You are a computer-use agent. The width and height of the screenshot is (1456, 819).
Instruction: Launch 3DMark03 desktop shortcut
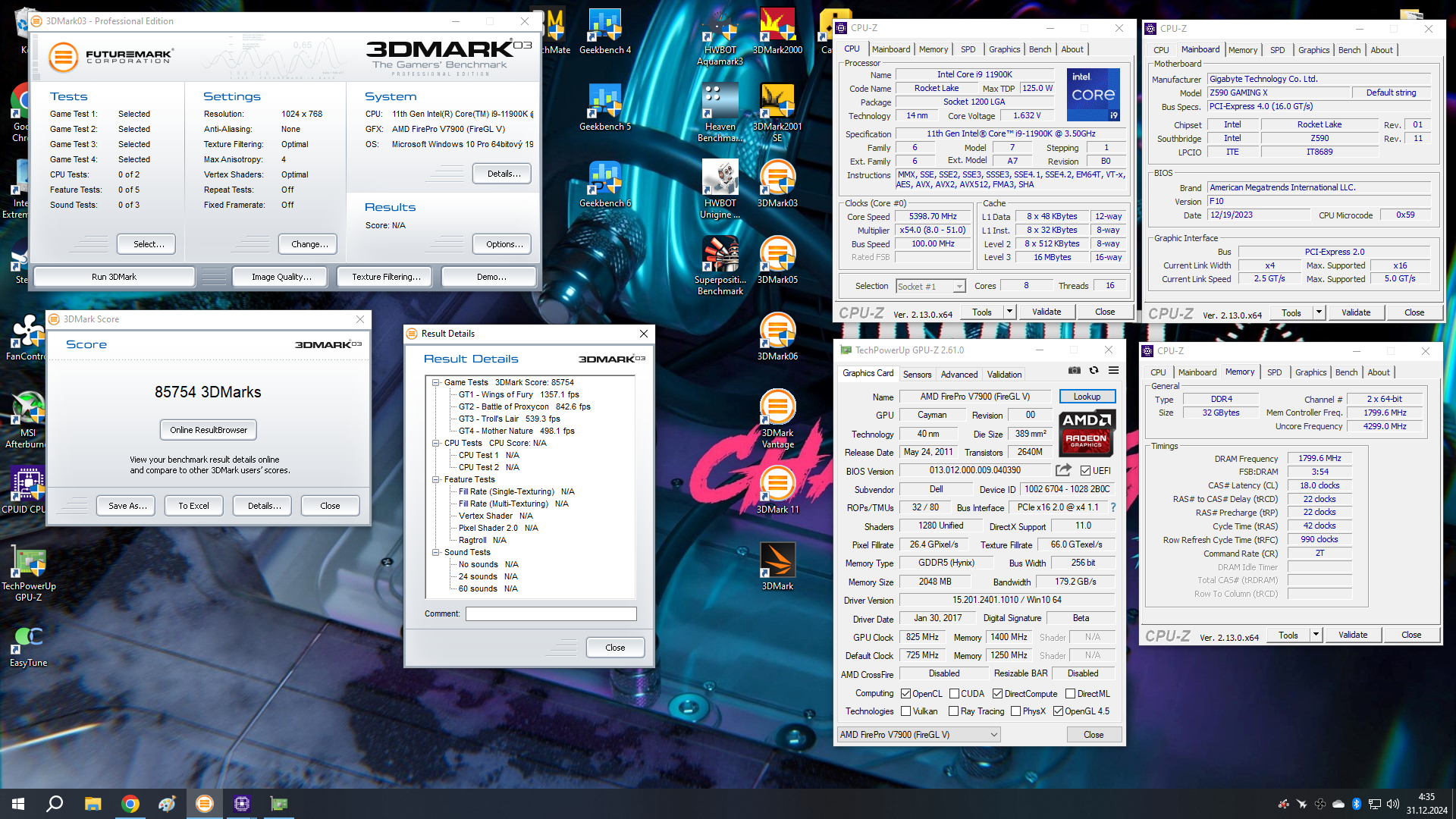click(777, 185)
